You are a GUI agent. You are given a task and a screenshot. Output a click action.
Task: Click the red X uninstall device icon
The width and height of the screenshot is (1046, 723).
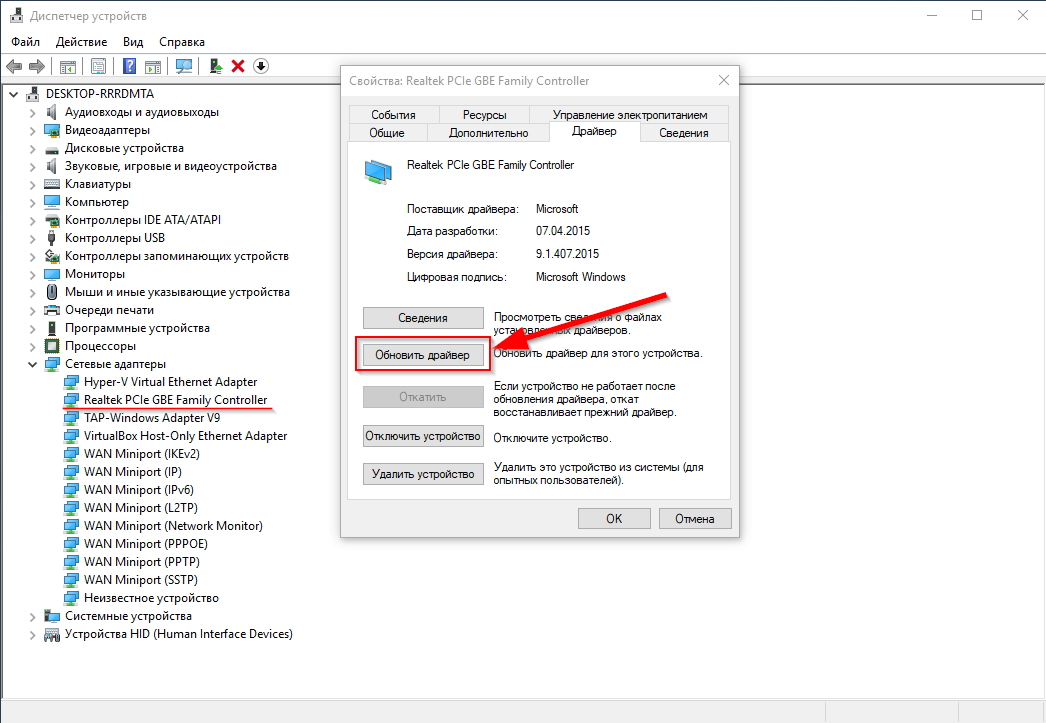click(238, 66)
